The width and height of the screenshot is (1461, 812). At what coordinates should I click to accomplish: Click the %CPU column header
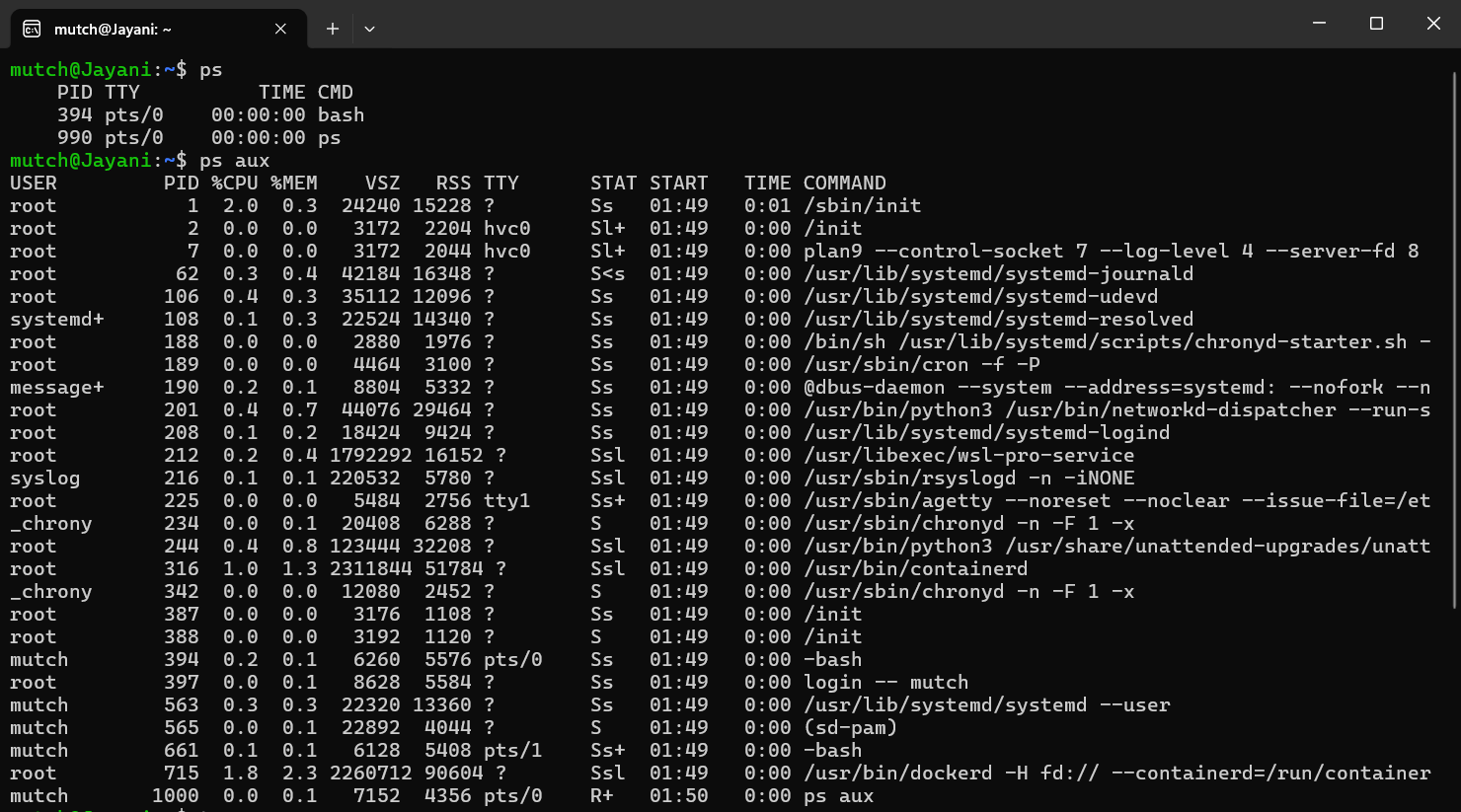point(234,184)
